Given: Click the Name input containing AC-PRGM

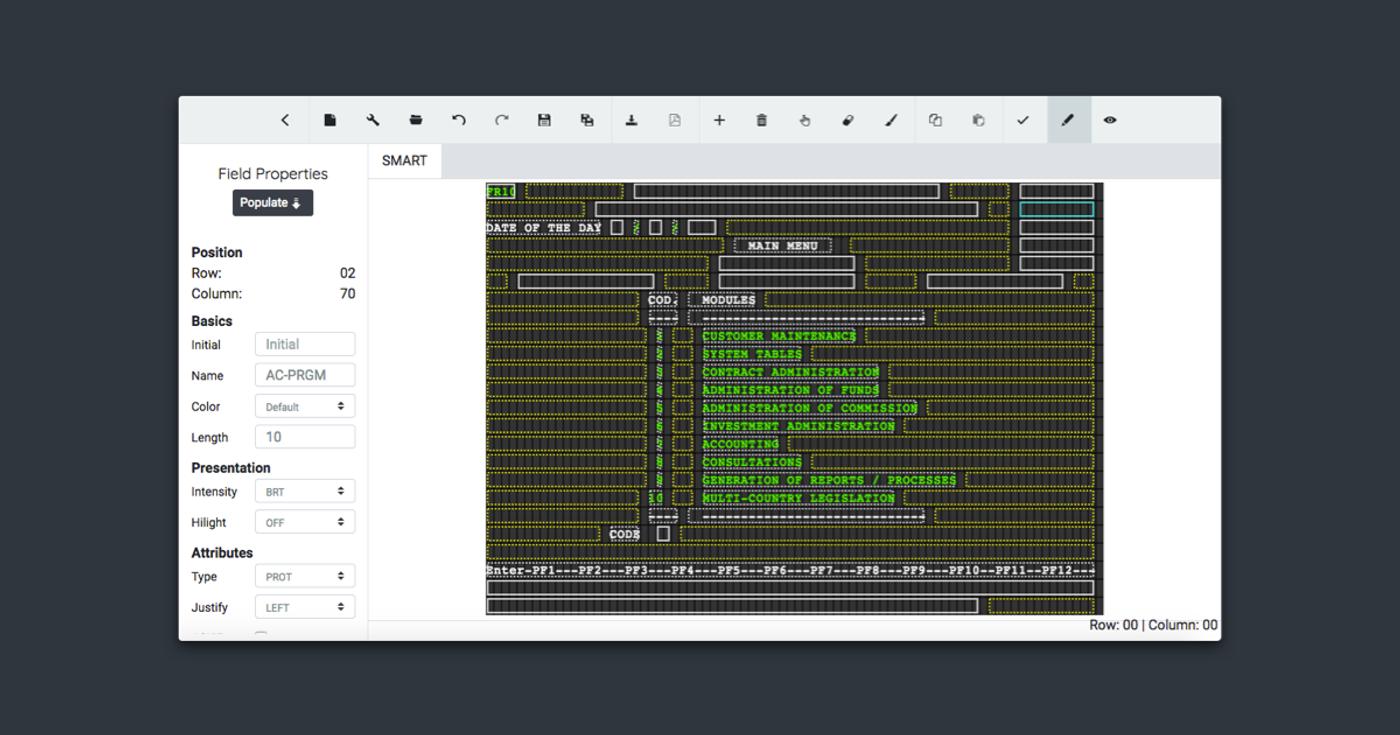Looking at the screenshot, I should (305, 374).
